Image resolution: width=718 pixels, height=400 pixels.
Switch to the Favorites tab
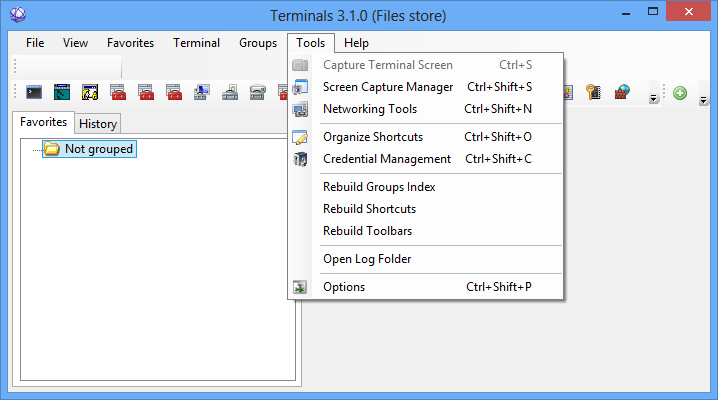(x=45, y=122)
